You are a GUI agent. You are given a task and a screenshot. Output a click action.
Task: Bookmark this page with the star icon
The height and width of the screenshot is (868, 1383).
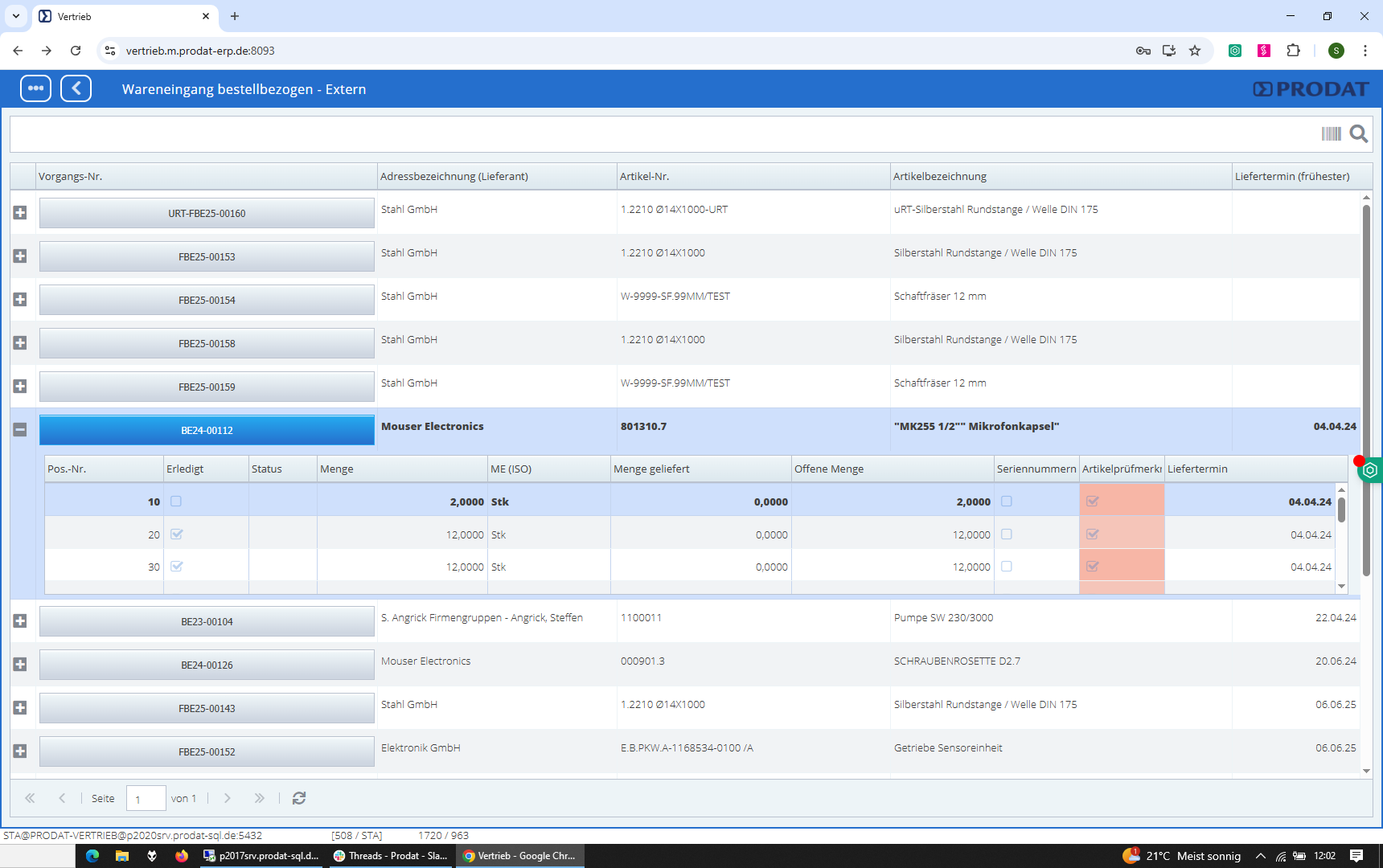point(1195,51)
